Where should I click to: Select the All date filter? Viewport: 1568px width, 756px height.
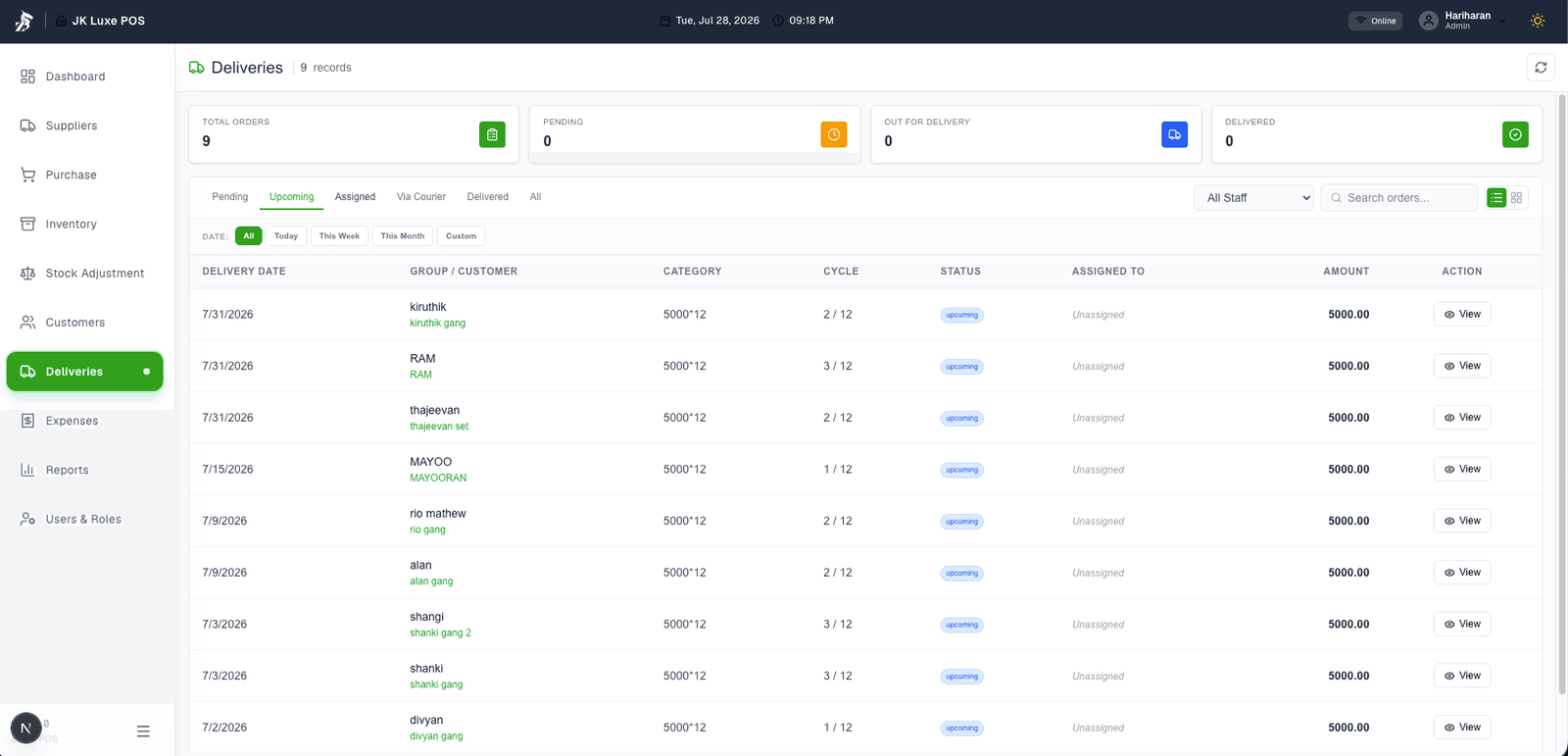(249, 236)
